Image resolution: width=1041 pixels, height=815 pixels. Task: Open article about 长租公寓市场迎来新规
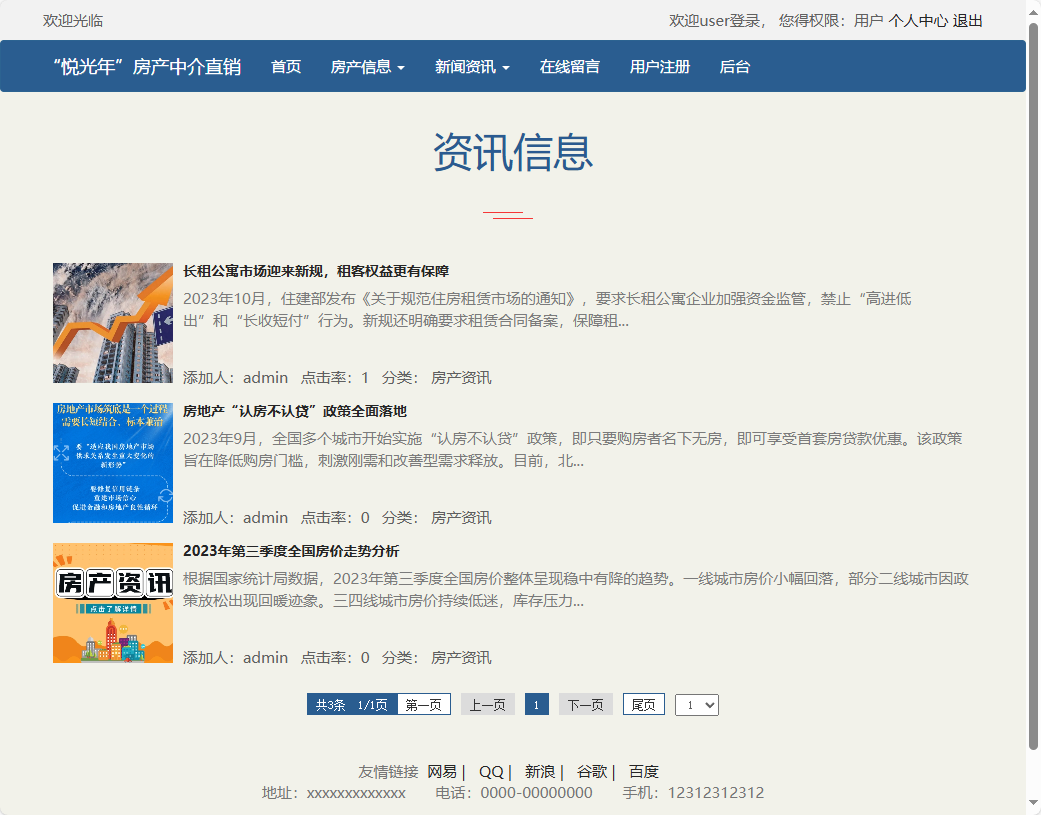click(316, 271)
